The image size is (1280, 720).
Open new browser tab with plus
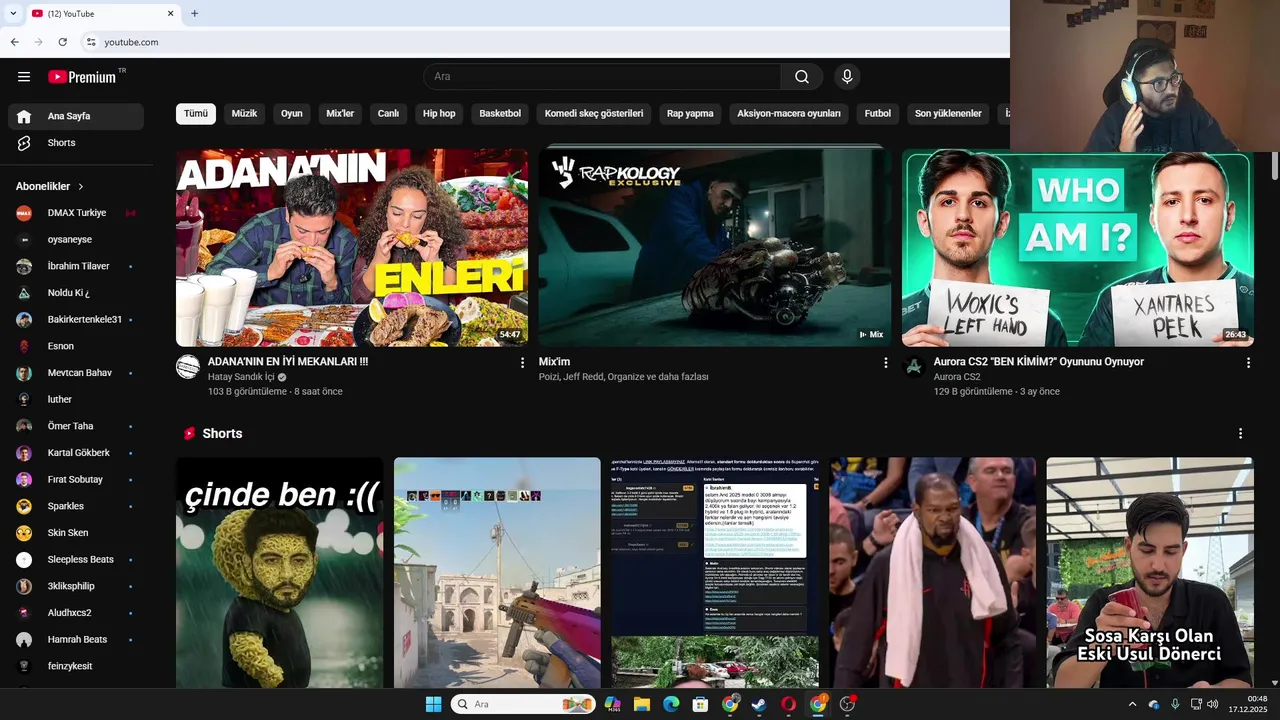tap(194, 13)
